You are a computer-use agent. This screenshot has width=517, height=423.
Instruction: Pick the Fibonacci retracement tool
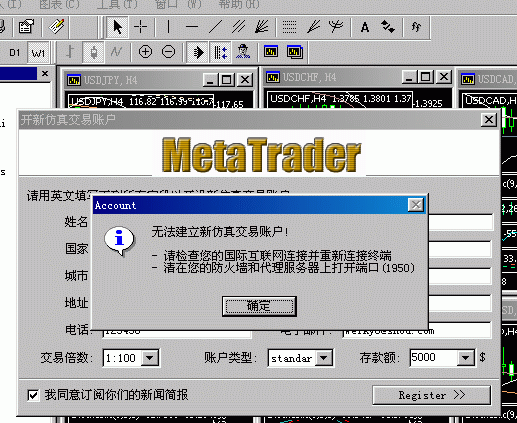[289, 27]
